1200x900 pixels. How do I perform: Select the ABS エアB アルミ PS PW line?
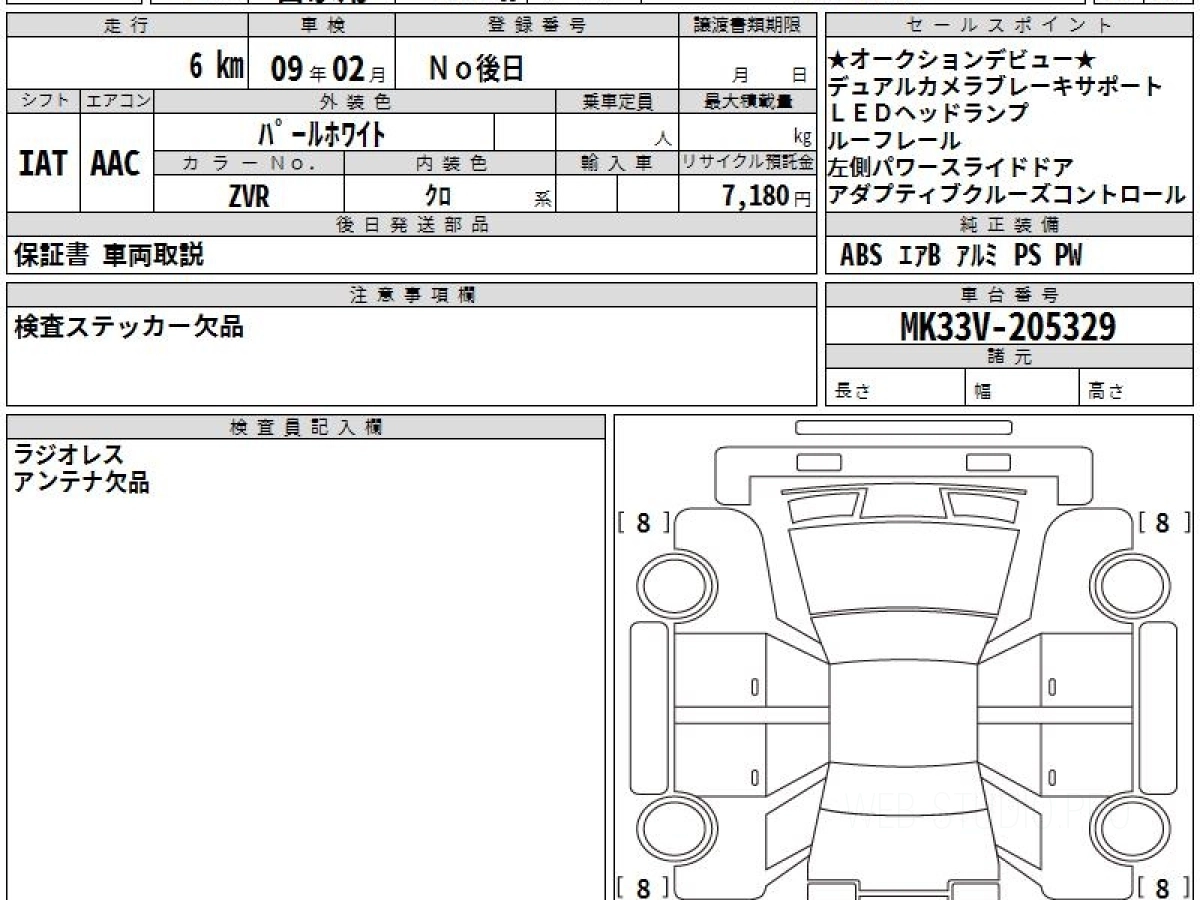pyautogui.click(x=961, y=256)
